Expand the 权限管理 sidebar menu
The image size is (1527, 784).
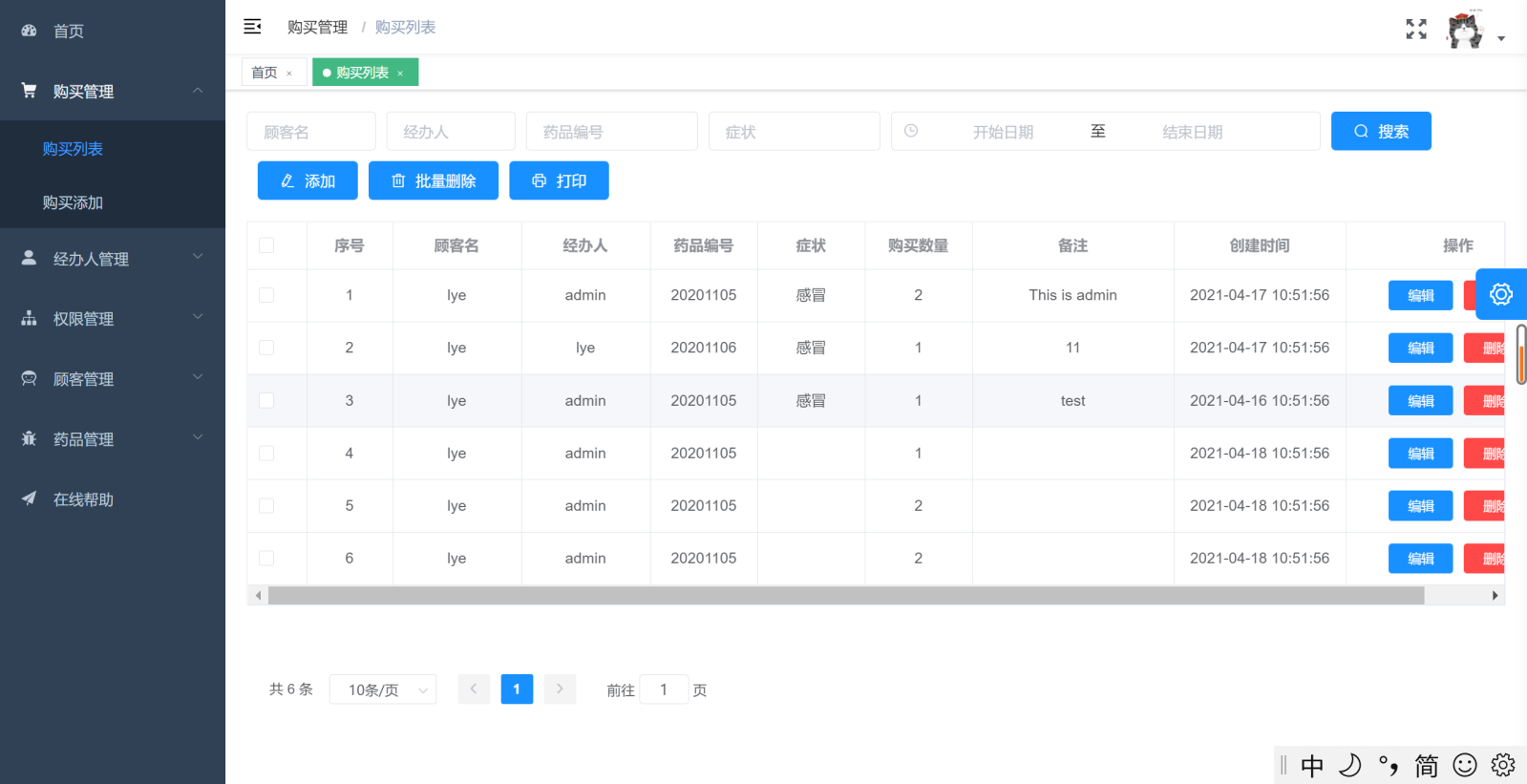[113, 318]
